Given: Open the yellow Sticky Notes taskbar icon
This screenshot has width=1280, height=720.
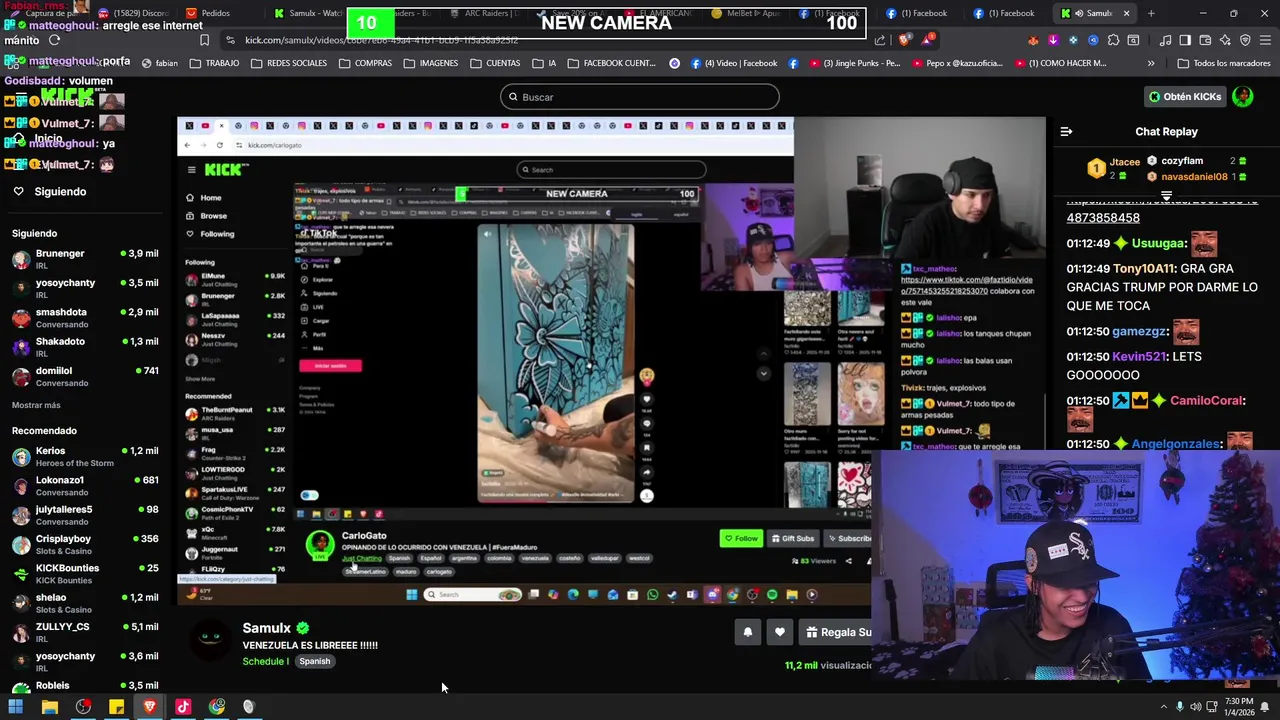Looking at the screenshot, I should (116, 707).
